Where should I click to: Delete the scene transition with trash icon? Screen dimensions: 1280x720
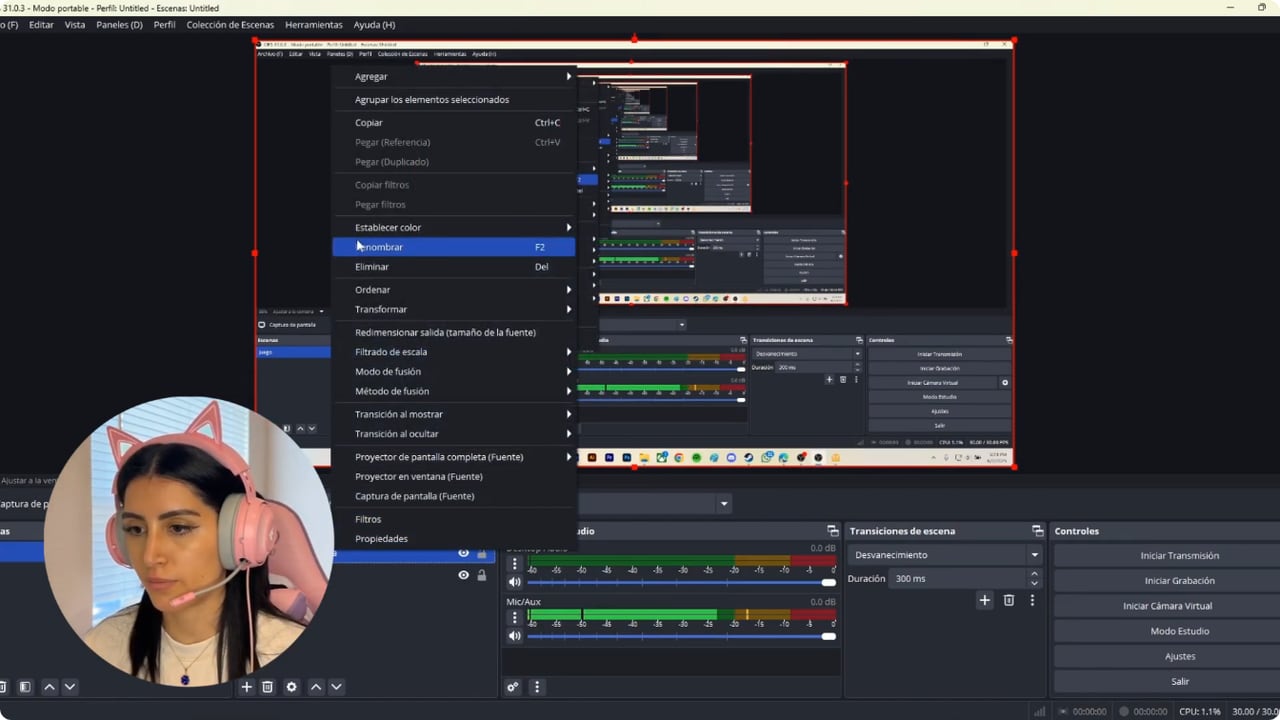1008,600
